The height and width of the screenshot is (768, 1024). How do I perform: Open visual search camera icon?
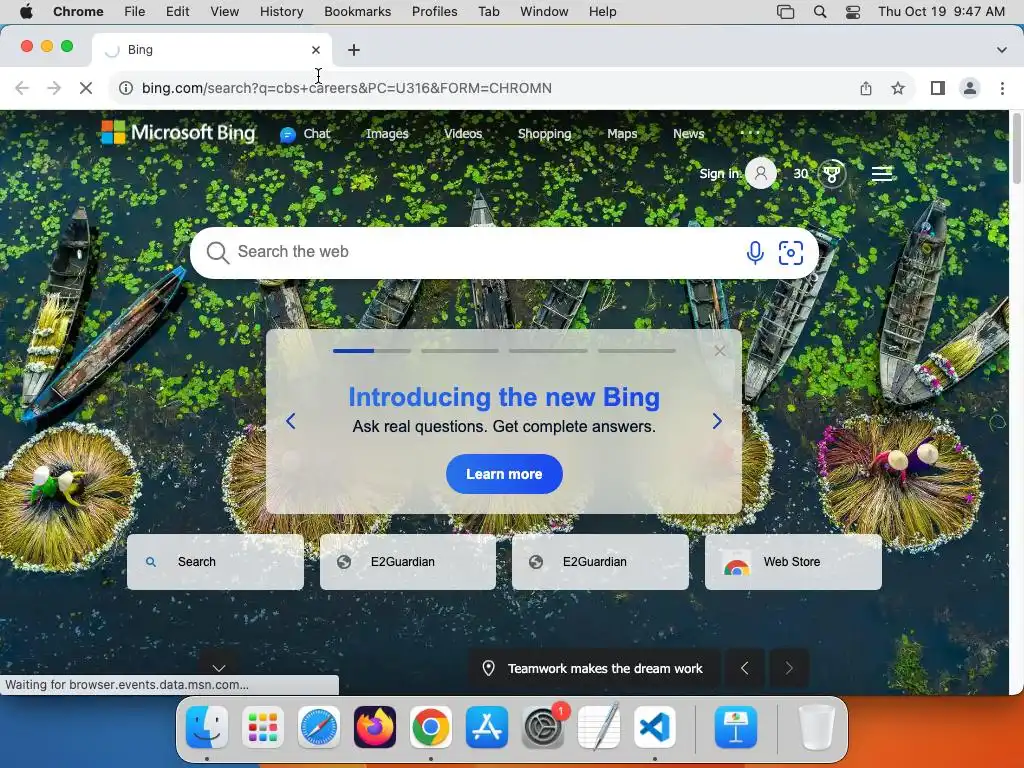tap(791, 253)
